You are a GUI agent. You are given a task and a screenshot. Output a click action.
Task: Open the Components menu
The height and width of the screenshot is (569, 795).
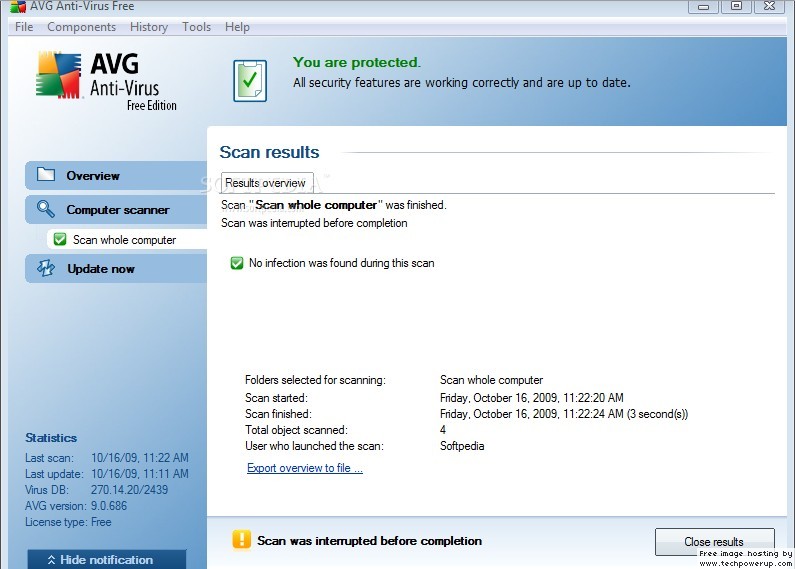point(82,27)
